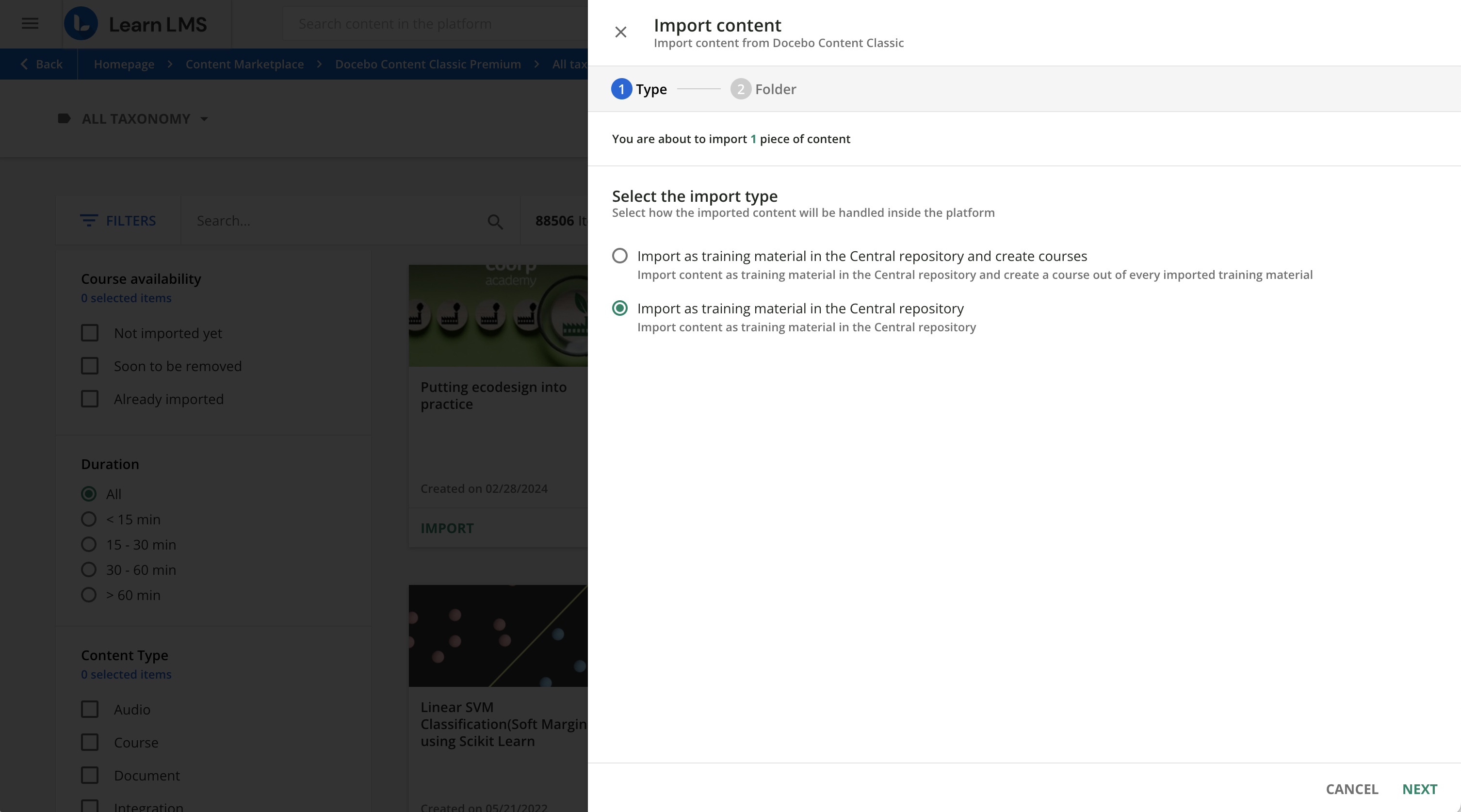Select step 2 Folder in wizard

click(x=763, y=89)
